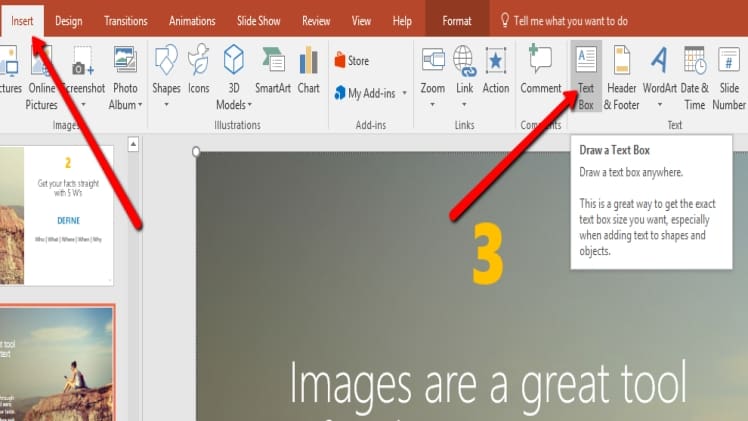Expand the 3D Models dropdown

pos(233,104)
